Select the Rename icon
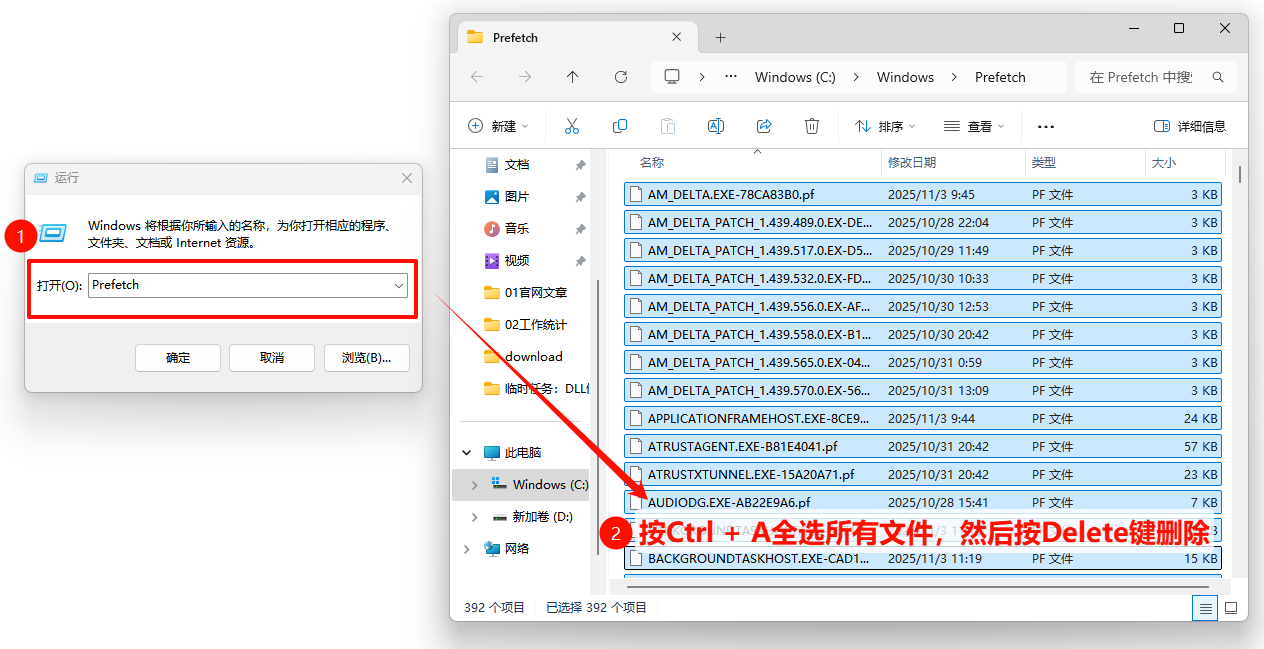 click(715, 125)
